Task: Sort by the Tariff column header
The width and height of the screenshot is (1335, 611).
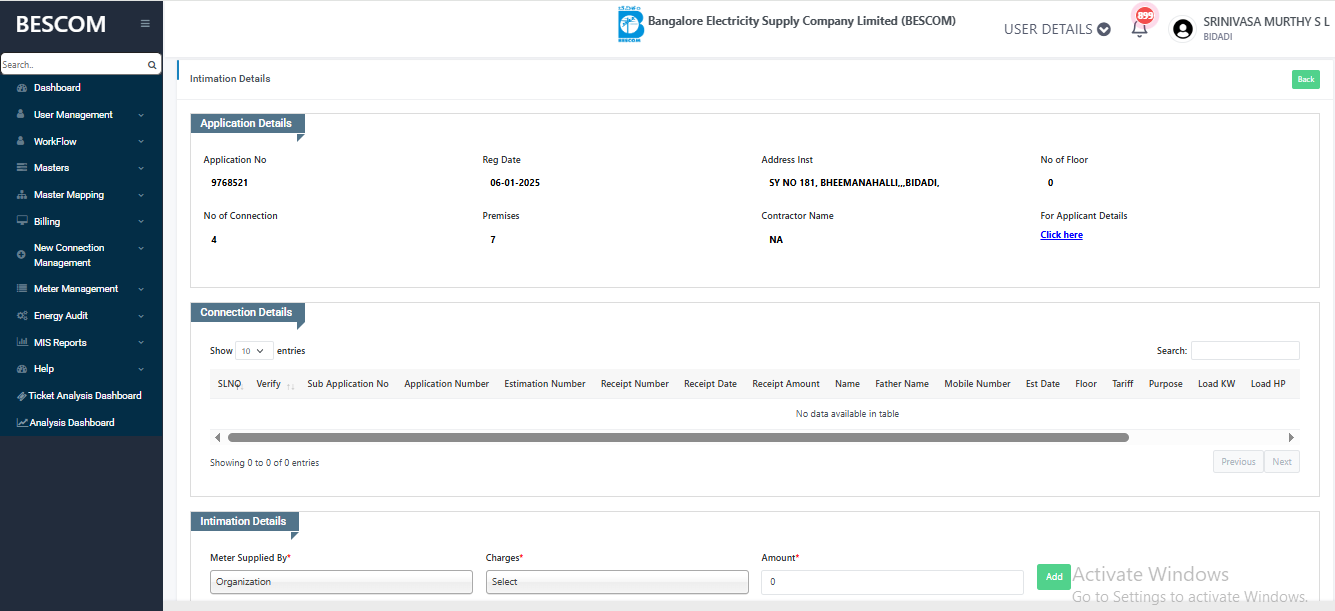Action: point(1123,384)
